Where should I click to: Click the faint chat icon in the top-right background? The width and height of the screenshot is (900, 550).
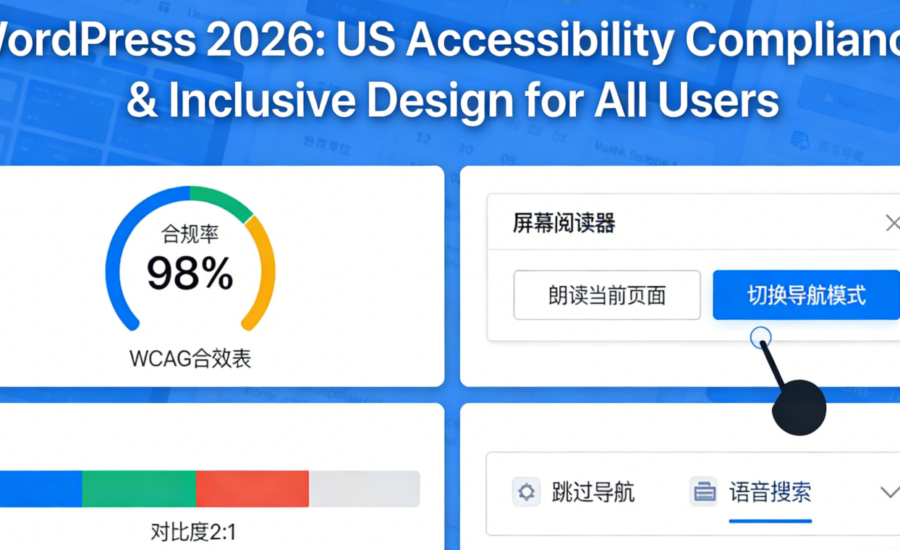800,141
